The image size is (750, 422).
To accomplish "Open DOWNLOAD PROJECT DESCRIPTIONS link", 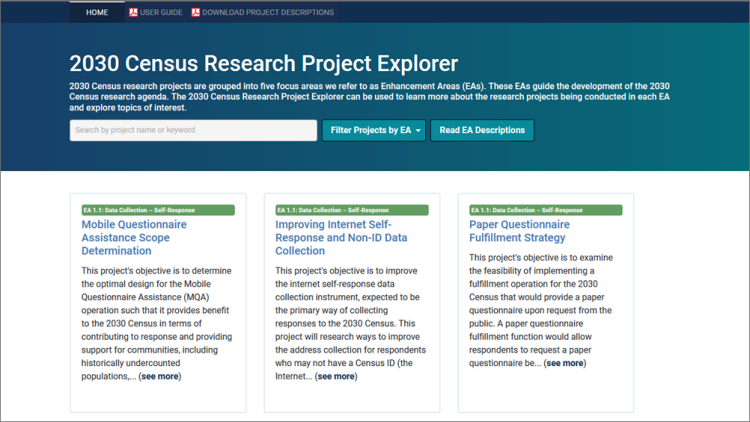I will (268, 12).
